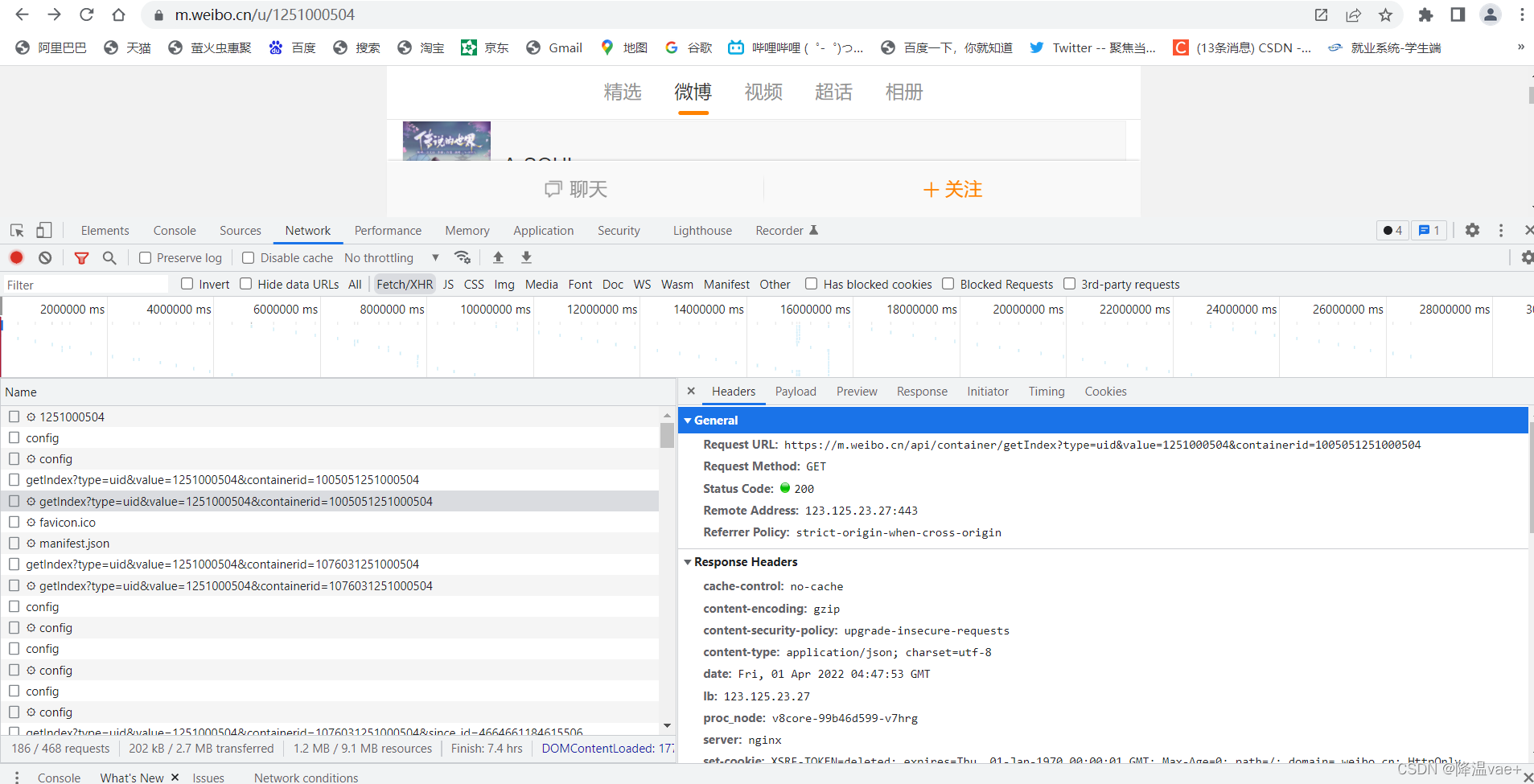1534x784 pixels.
Task: Open the Preview tab of the request
Action: coord(857,392)
